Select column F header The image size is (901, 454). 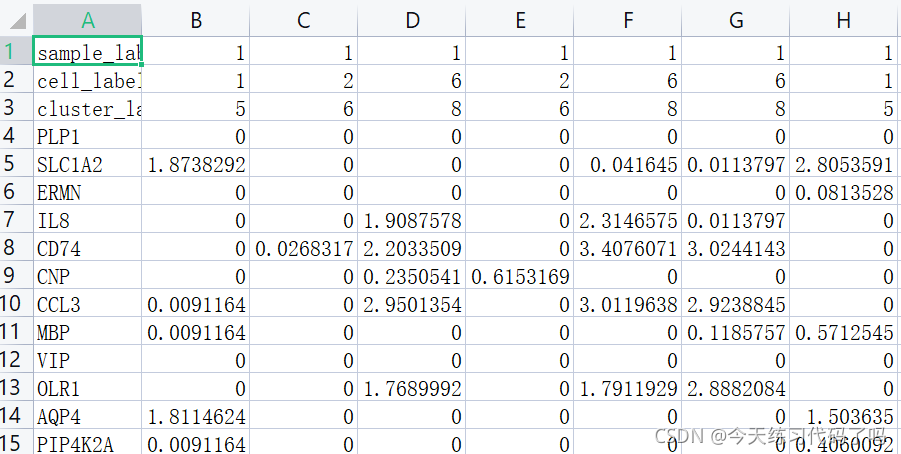(x=628, y=20)
